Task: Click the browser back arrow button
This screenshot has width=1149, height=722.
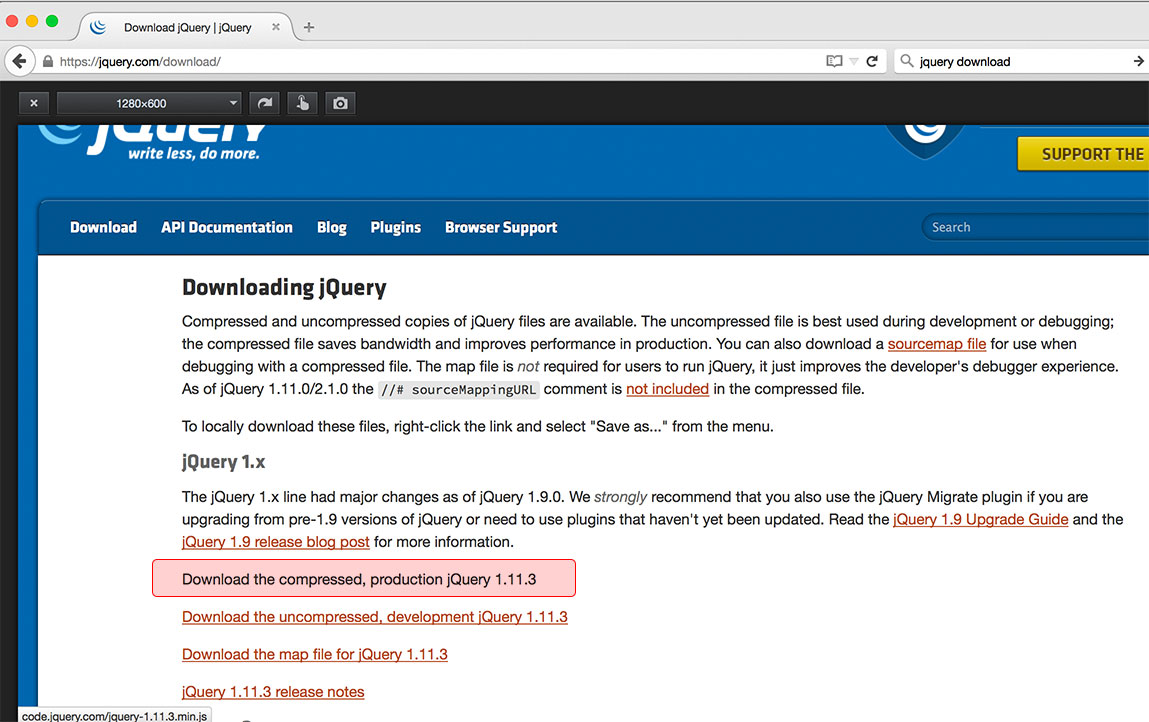Action: pyautogui.click(x=19, y=61)
